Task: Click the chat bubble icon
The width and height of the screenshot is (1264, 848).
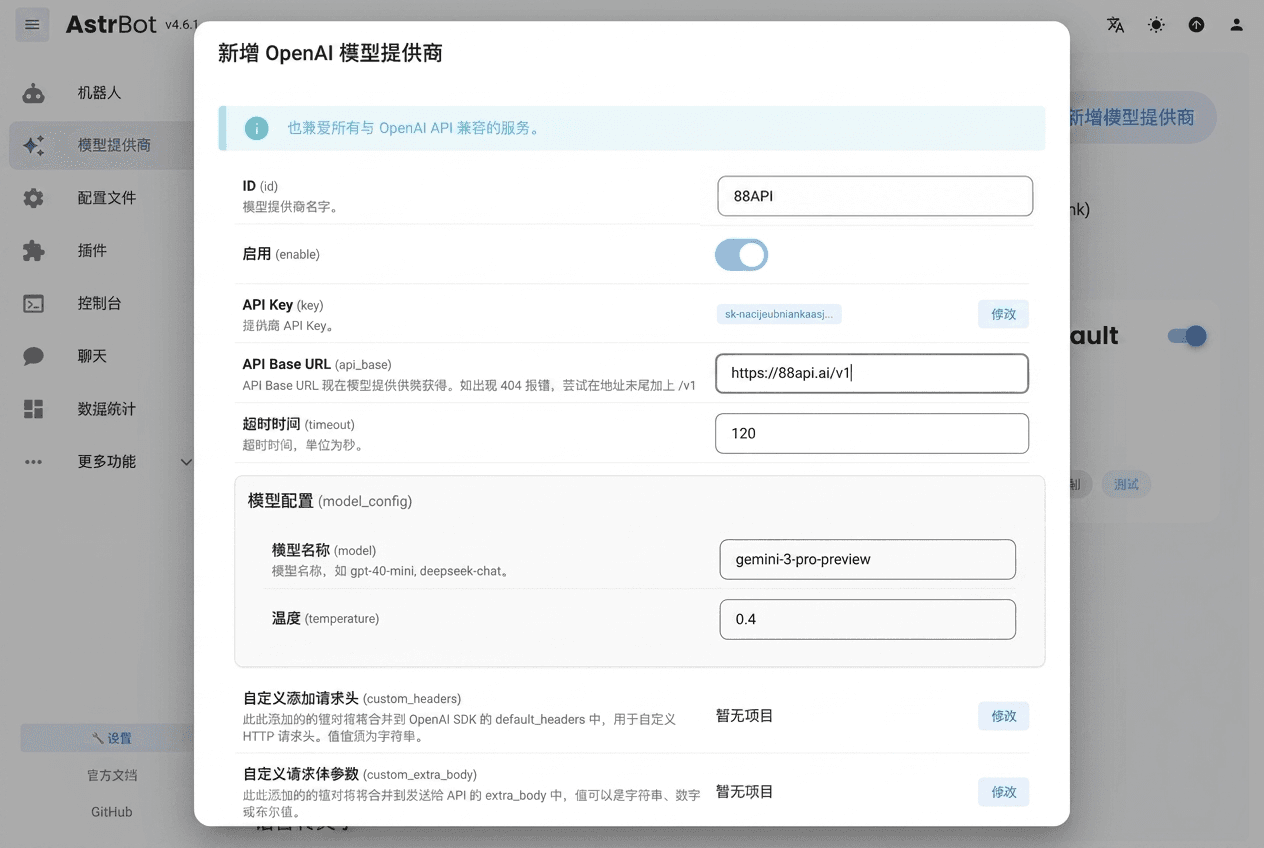Action: [x=34, y=356]
